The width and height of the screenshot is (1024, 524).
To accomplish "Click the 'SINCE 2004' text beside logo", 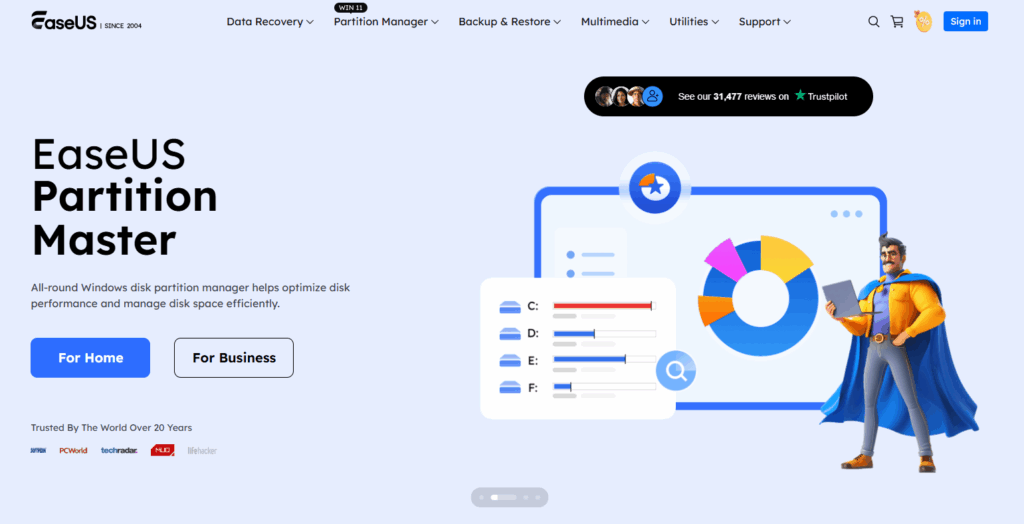I will (x=122, y=25).
